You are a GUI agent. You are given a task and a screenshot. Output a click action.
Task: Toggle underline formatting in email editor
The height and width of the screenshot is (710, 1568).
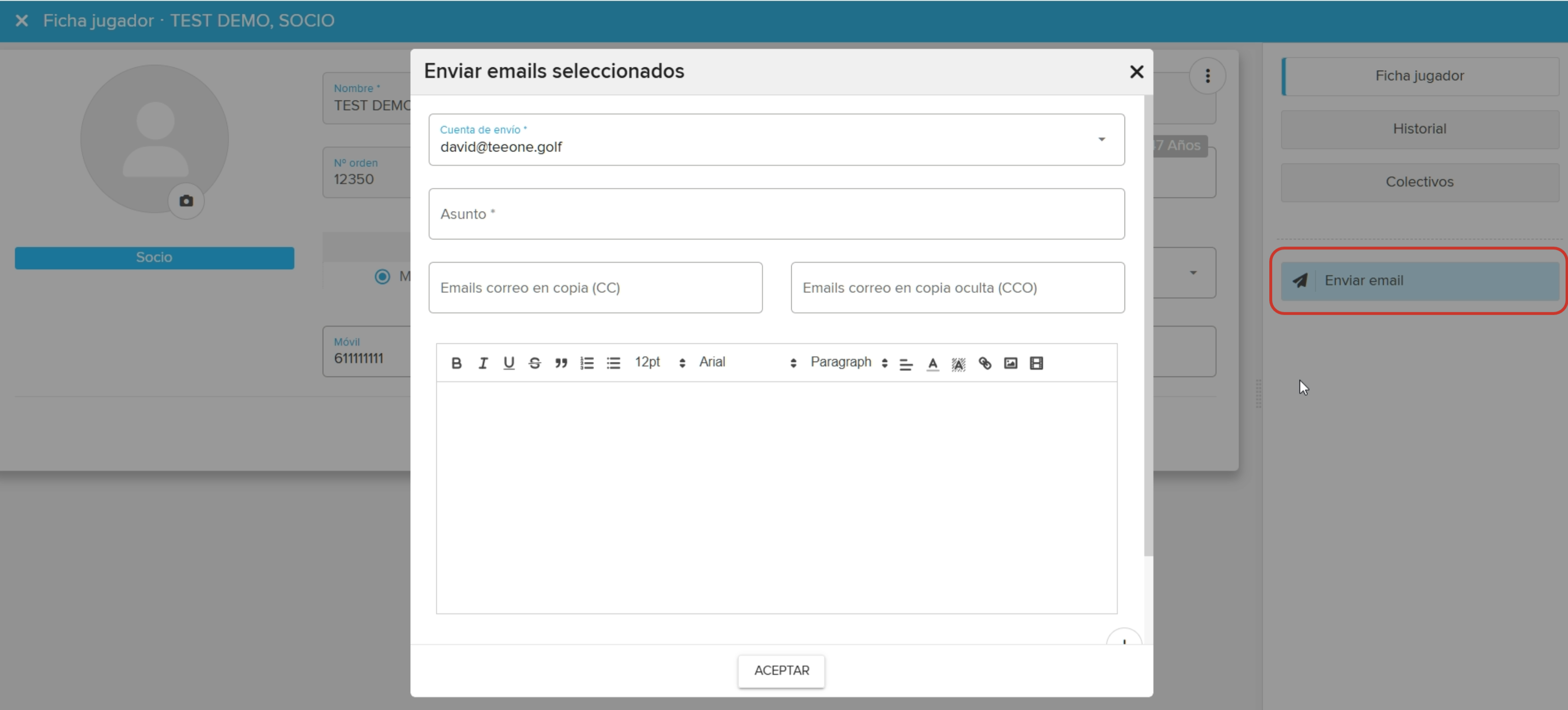coord(509,363)
